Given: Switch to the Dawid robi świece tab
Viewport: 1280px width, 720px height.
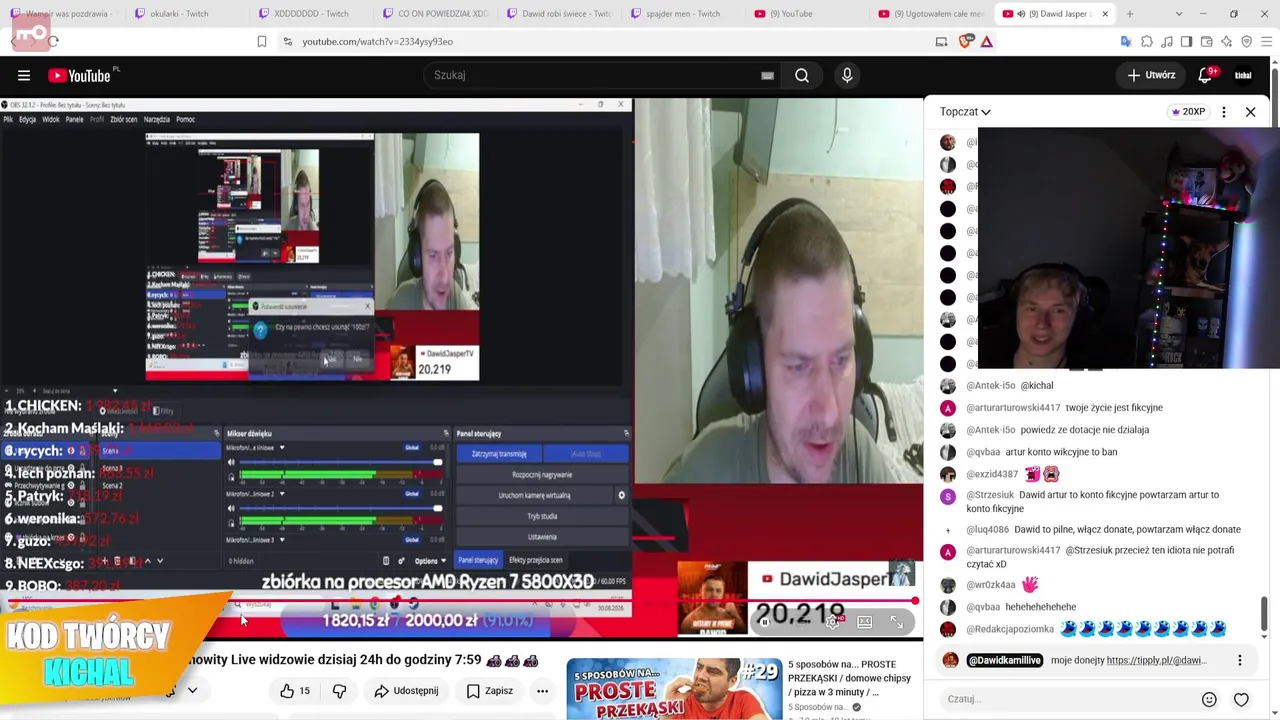Looking at the screenshot, I should tap(559, 14).
